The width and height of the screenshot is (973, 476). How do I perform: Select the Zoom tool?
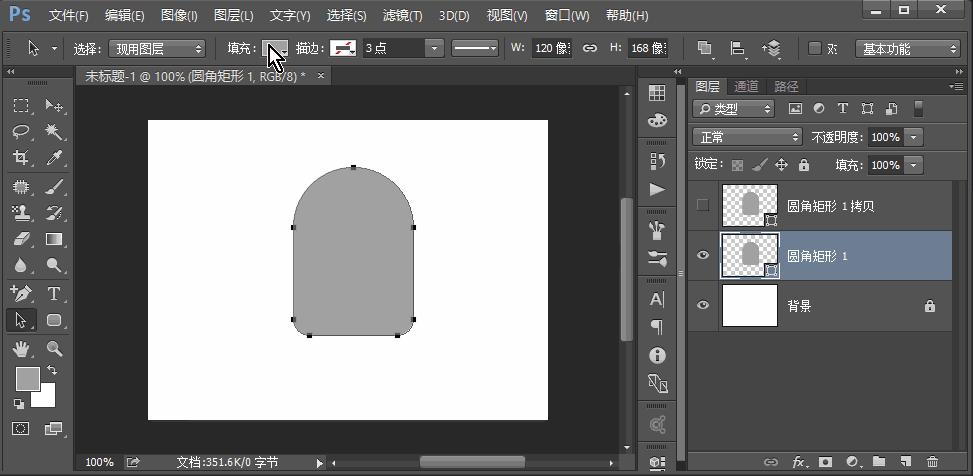coord(54,348)
